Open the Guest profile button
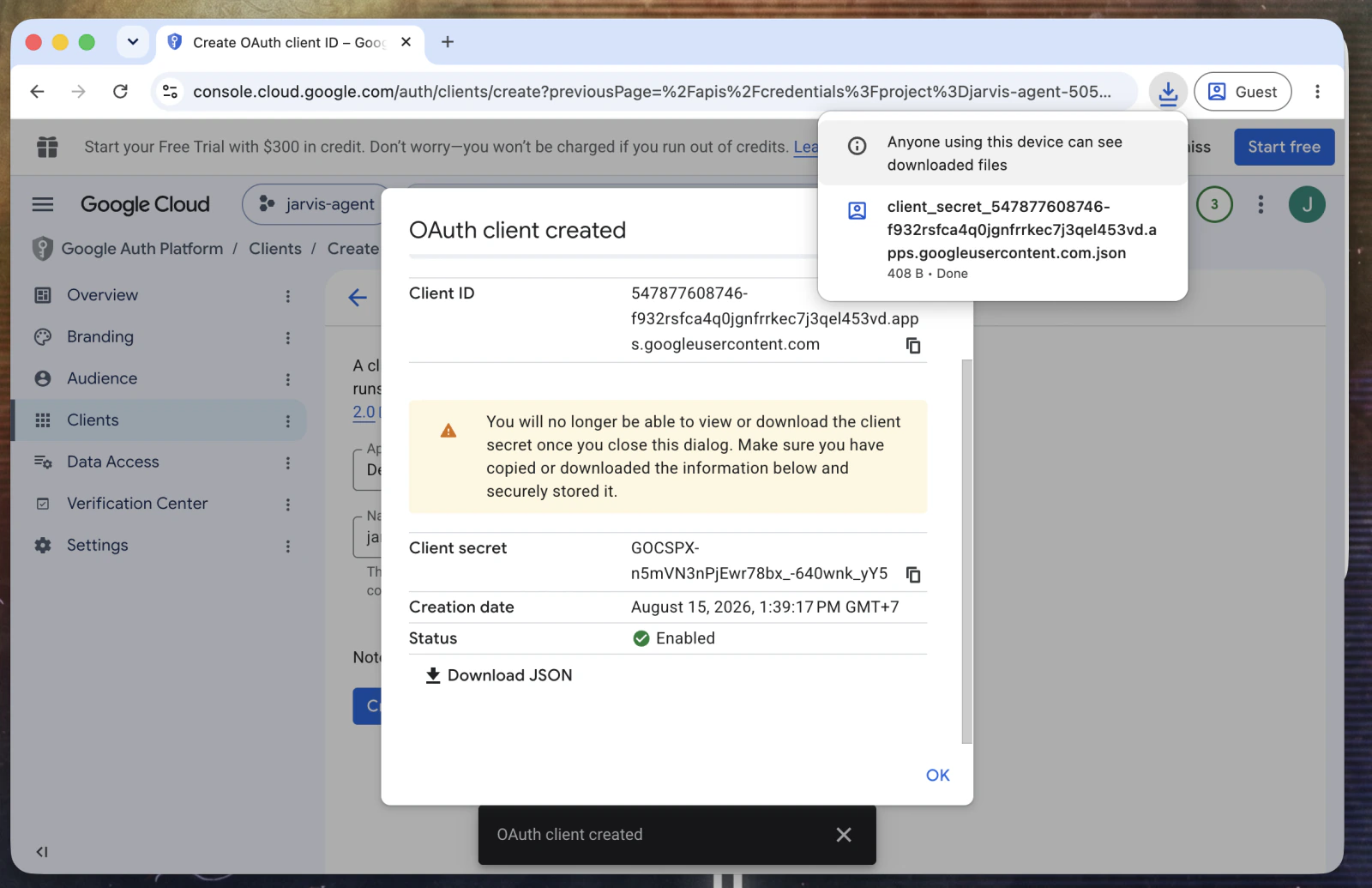The width and height of the screenshot is (1372, 888). (1243, 92)
